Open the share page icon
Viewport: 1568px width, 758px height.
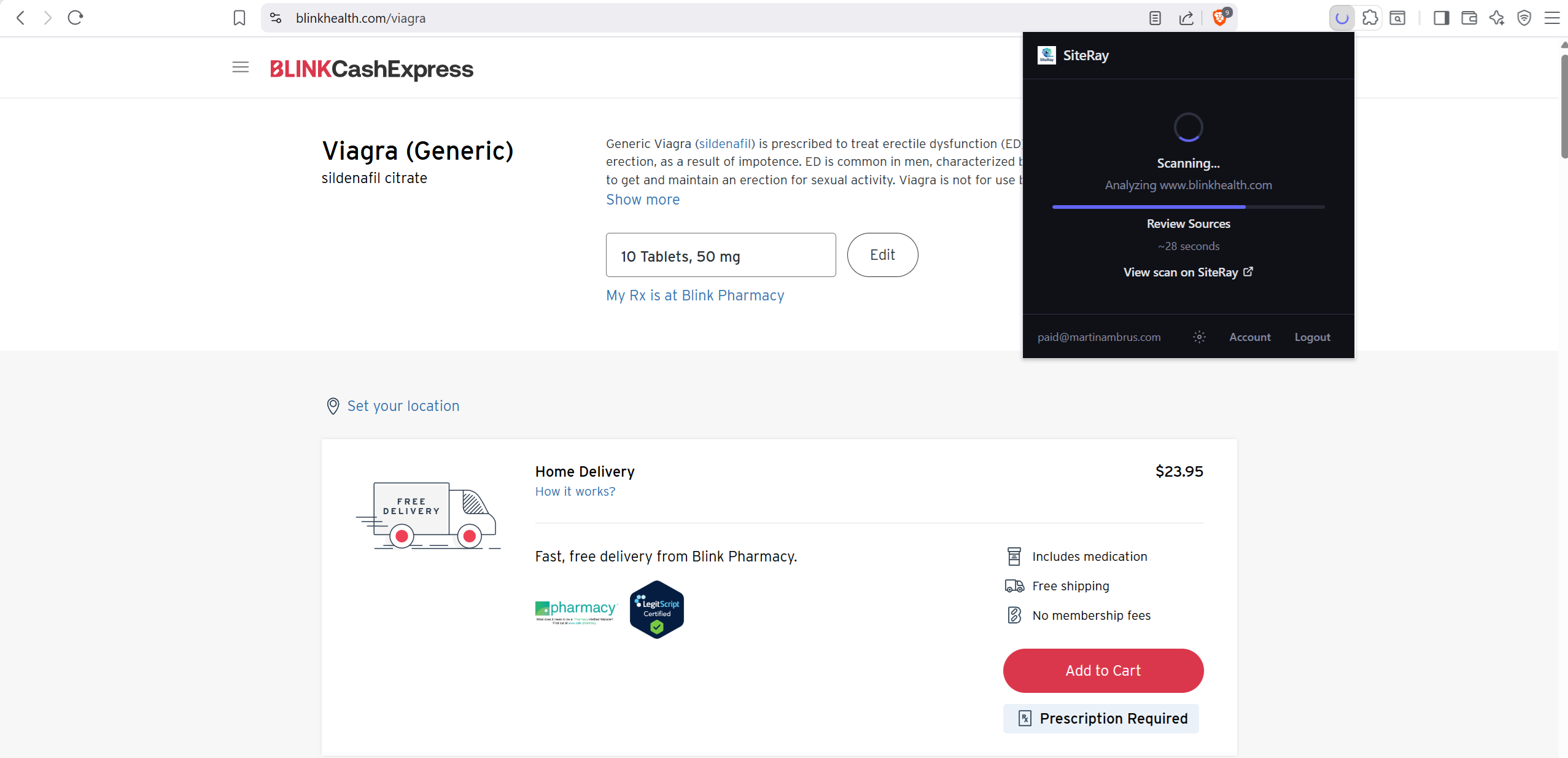click(x=1186, y=18)
